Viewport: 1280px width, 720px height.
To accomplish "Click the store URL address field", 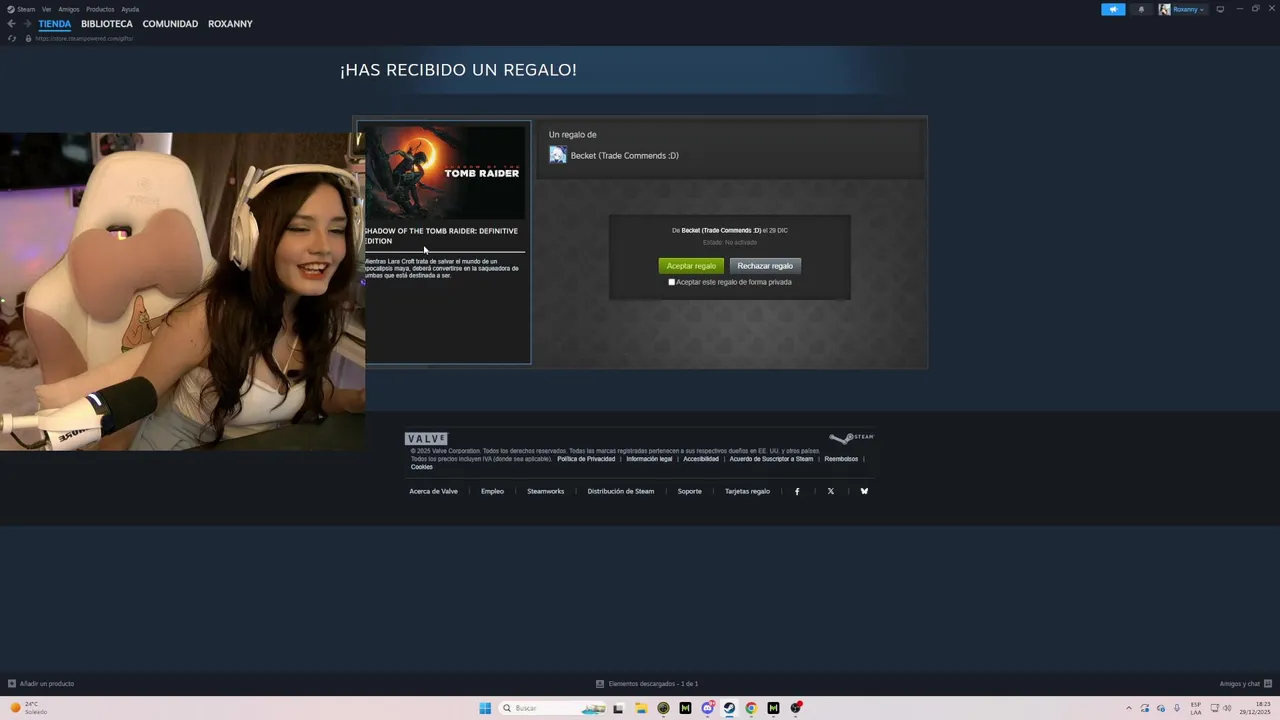I will click(x=84, y=38).
